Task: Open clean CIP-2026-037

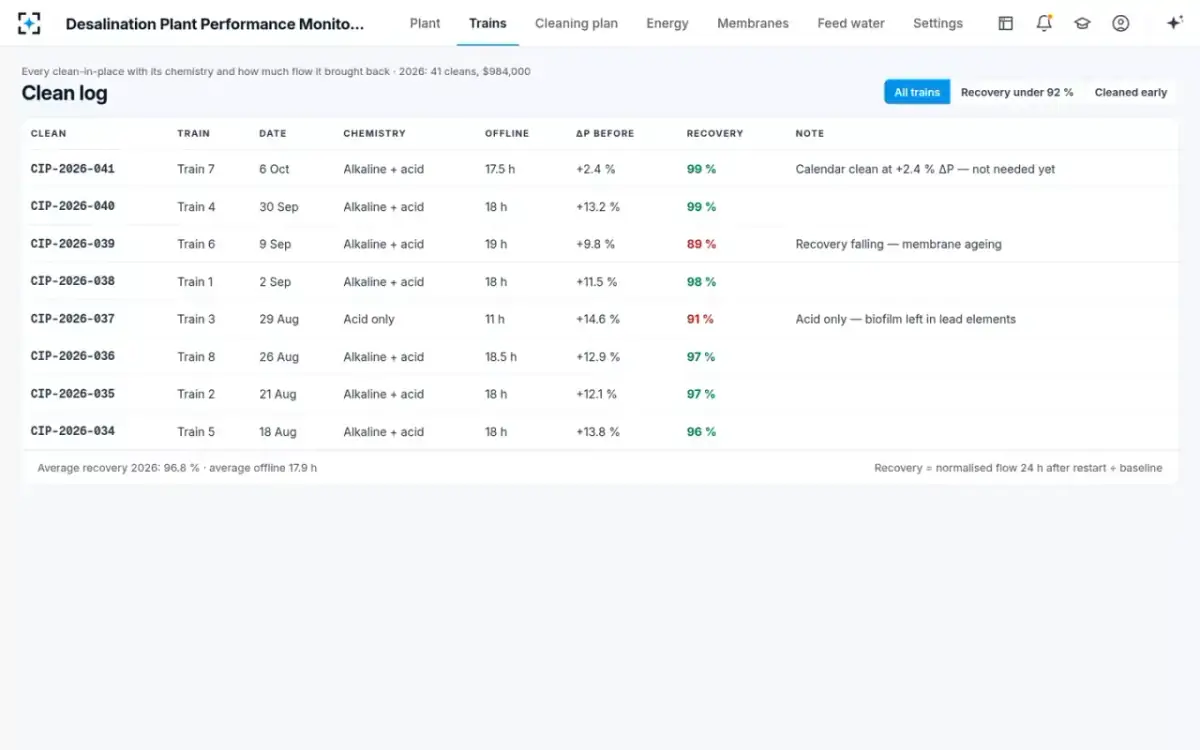Action: coord(73,319)
